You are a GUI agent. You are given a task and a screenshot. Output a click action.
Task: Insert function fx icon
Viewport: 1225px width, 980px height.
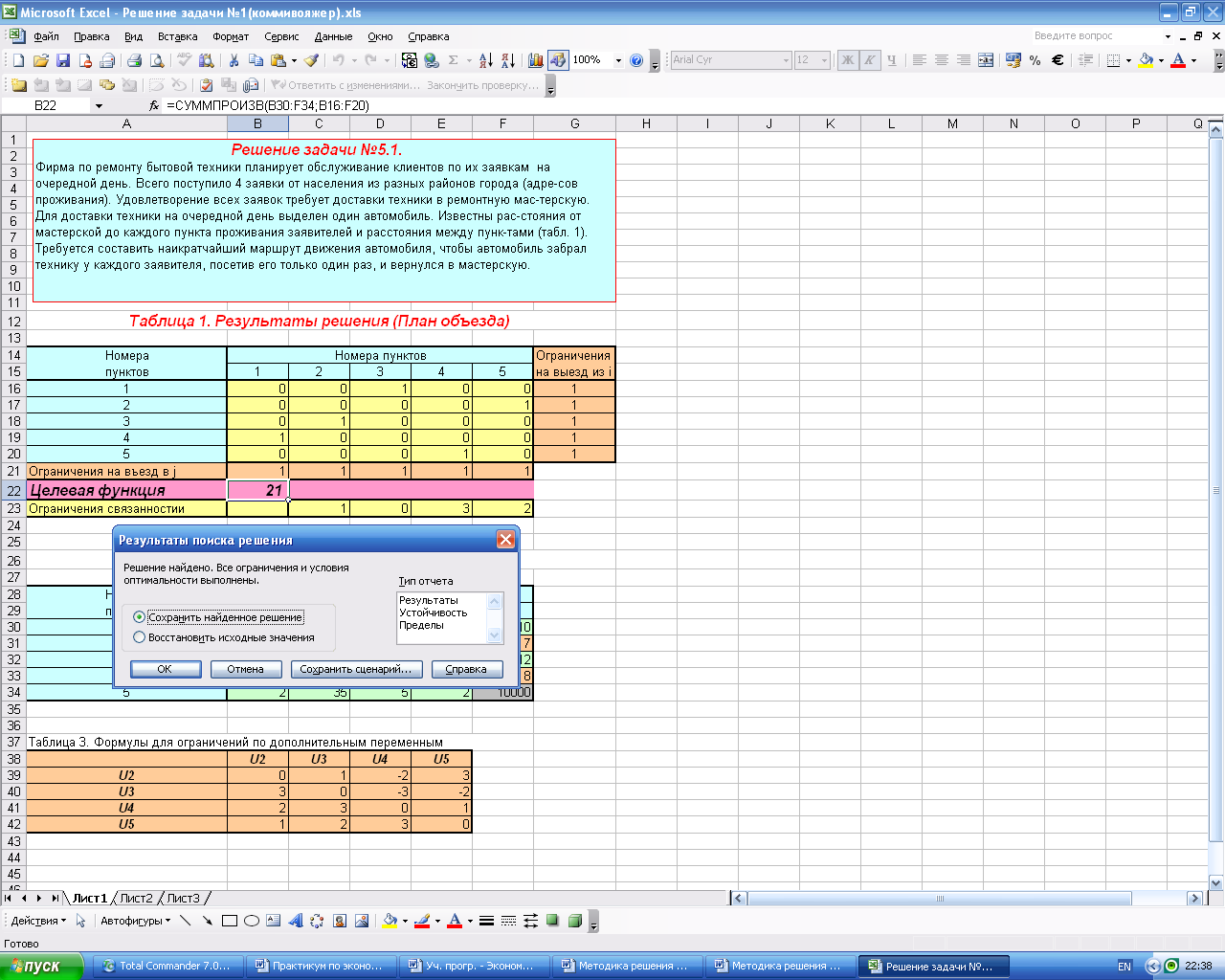[154, 105]
